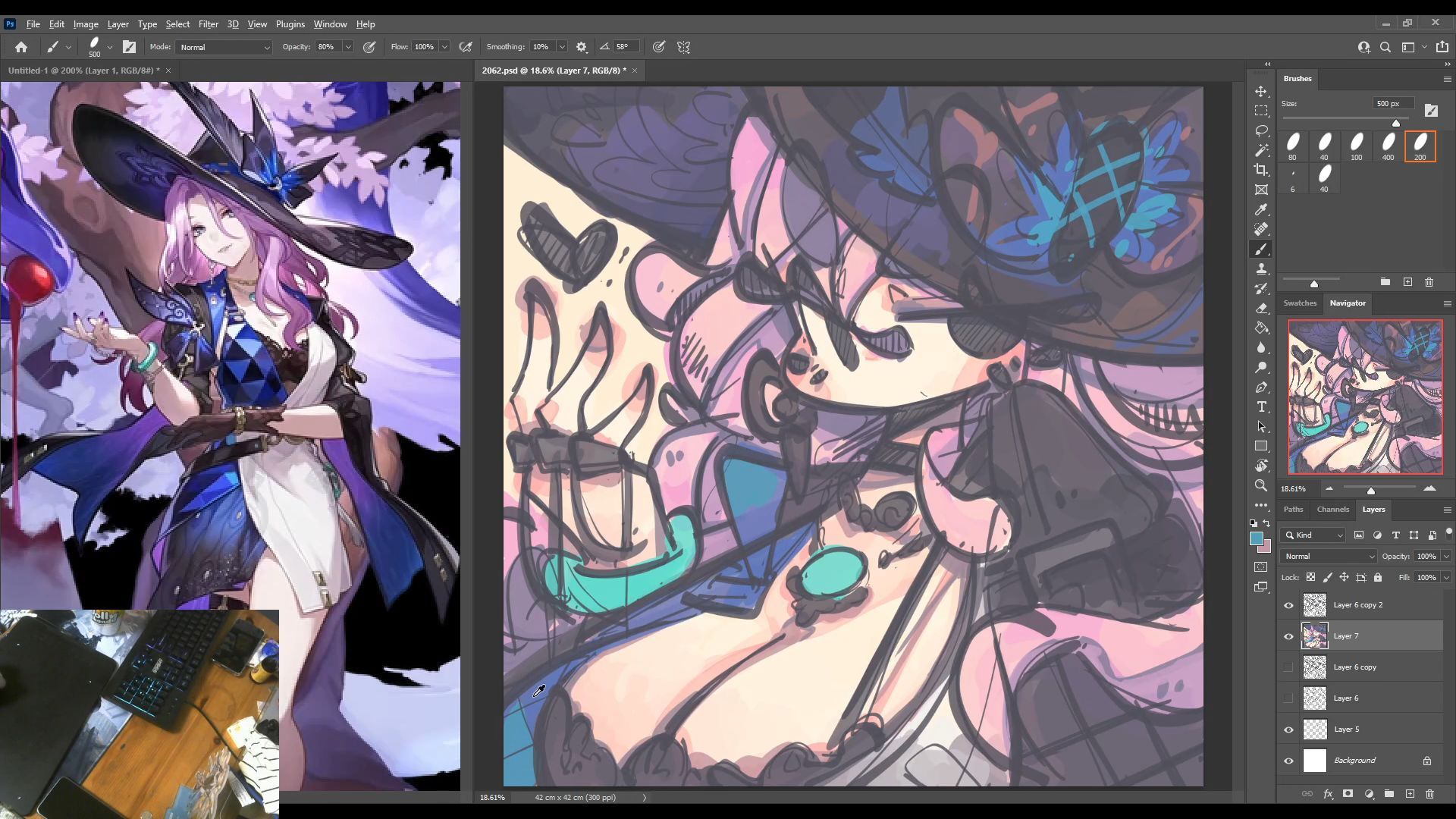1456x819 pixels.
Task: Hide Layer 6 copy 2
Action: [x=1288, y=605]
